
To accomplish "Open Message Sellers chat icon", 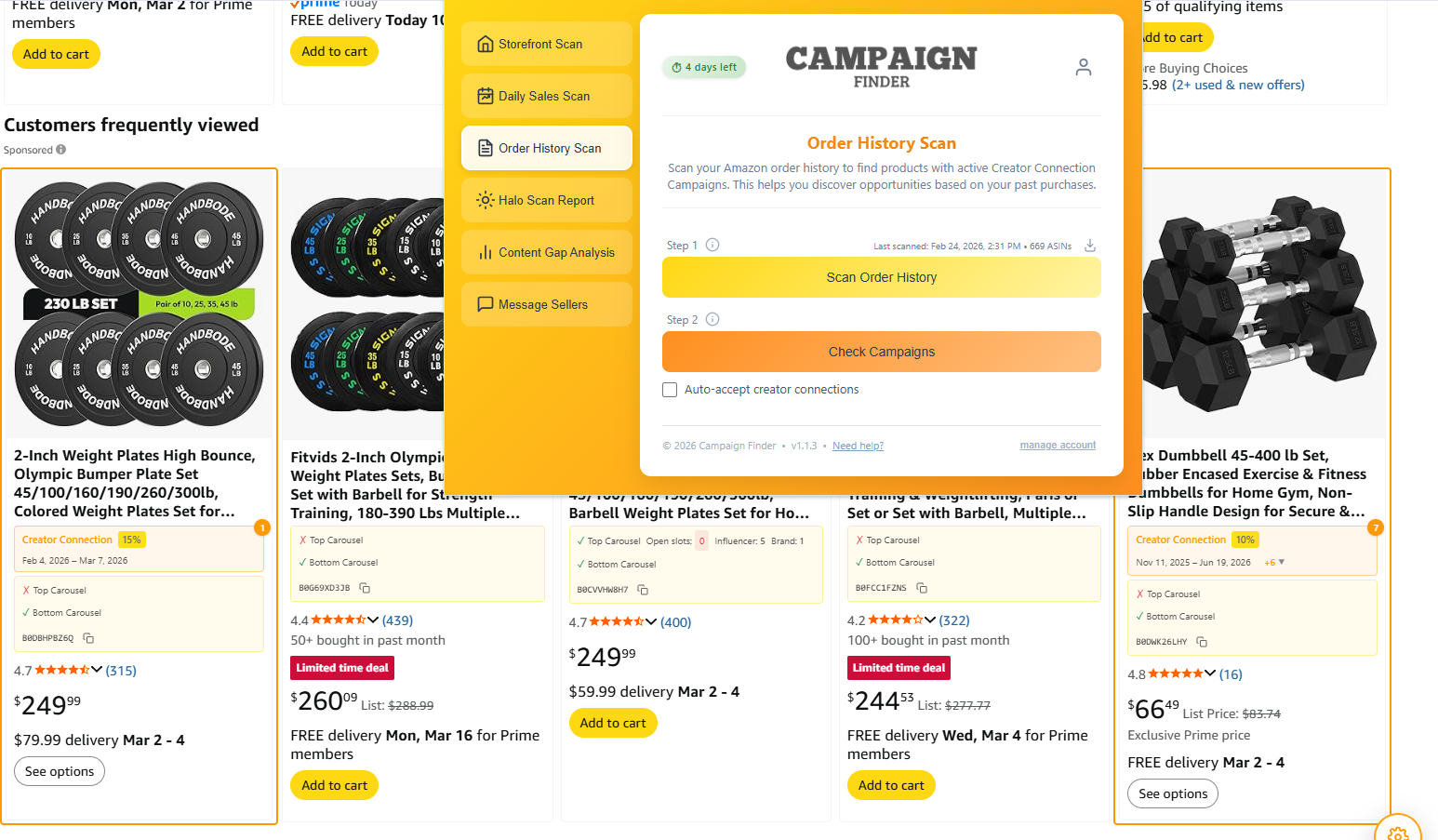I will point(484,303).
